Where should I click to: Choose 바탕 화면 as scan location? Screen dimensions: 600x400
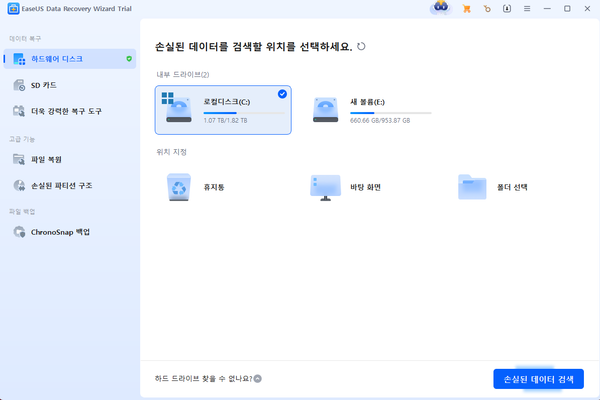[x=370, y=187]
